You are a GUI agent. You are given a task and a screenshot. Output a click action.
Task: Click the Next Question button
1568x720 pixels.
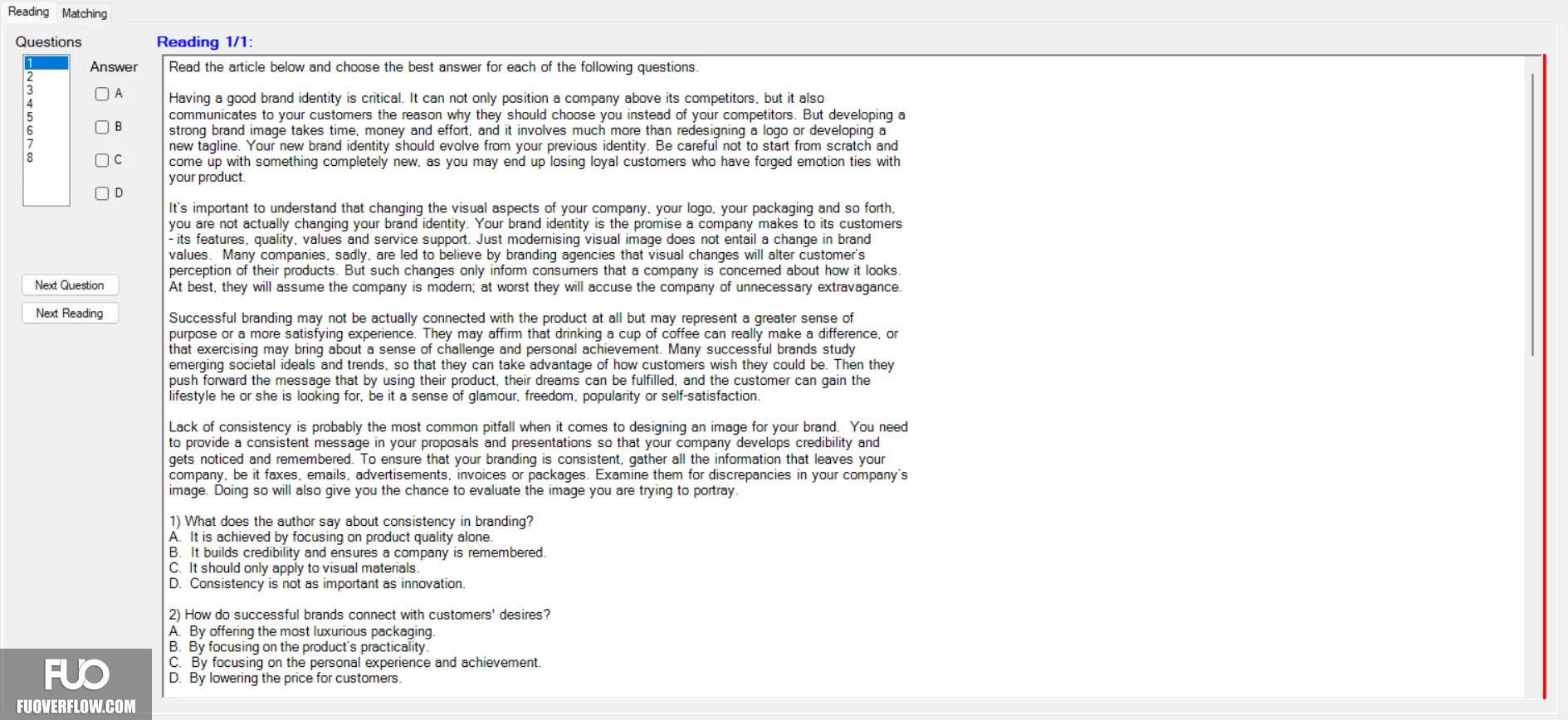click(x=70, y=285)
